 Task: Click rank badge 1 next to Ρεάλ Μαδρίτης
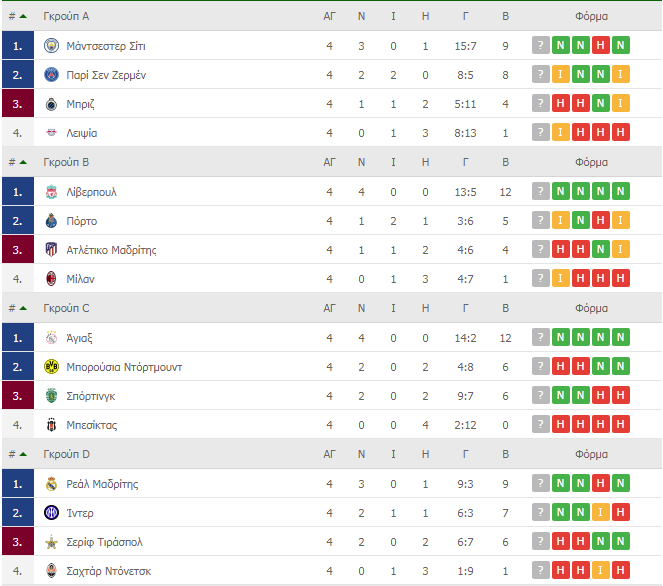pyautogui.click(x=18, y=484)
